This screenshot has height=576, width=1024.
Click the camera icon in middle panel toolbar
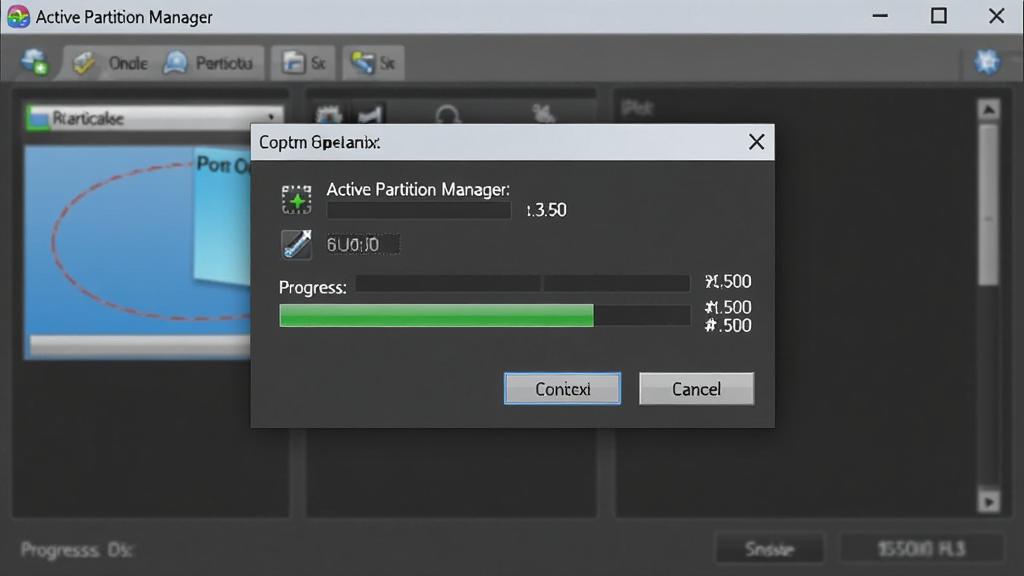(328, 116)
